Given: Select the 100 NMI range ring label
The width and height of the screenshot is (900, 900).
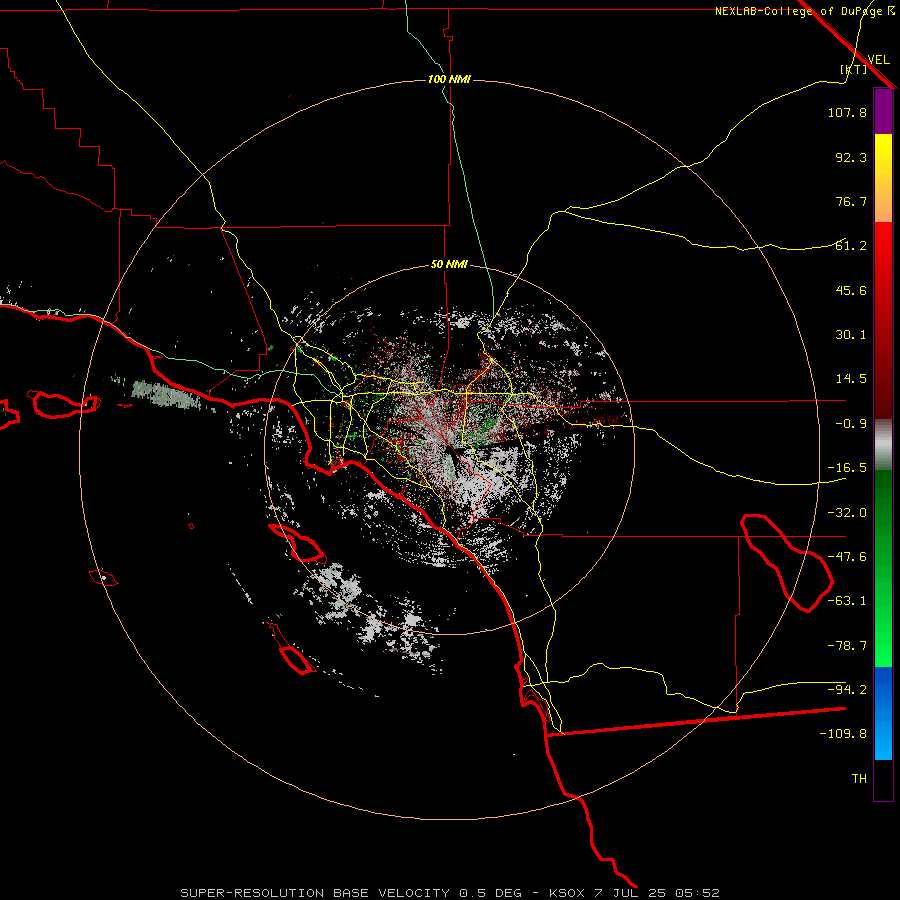Looking at the screenshot, I should pos(449,79).
